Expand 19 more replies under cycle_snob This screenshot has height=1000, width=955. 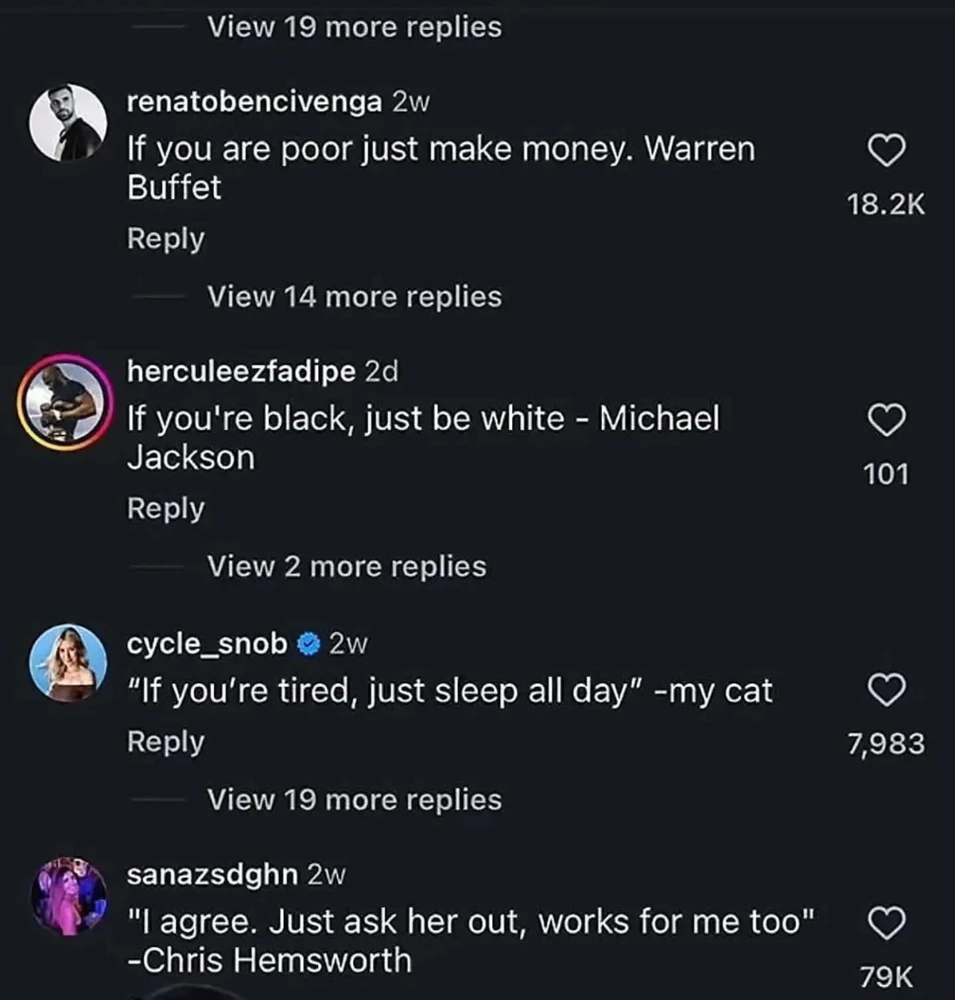354,799
